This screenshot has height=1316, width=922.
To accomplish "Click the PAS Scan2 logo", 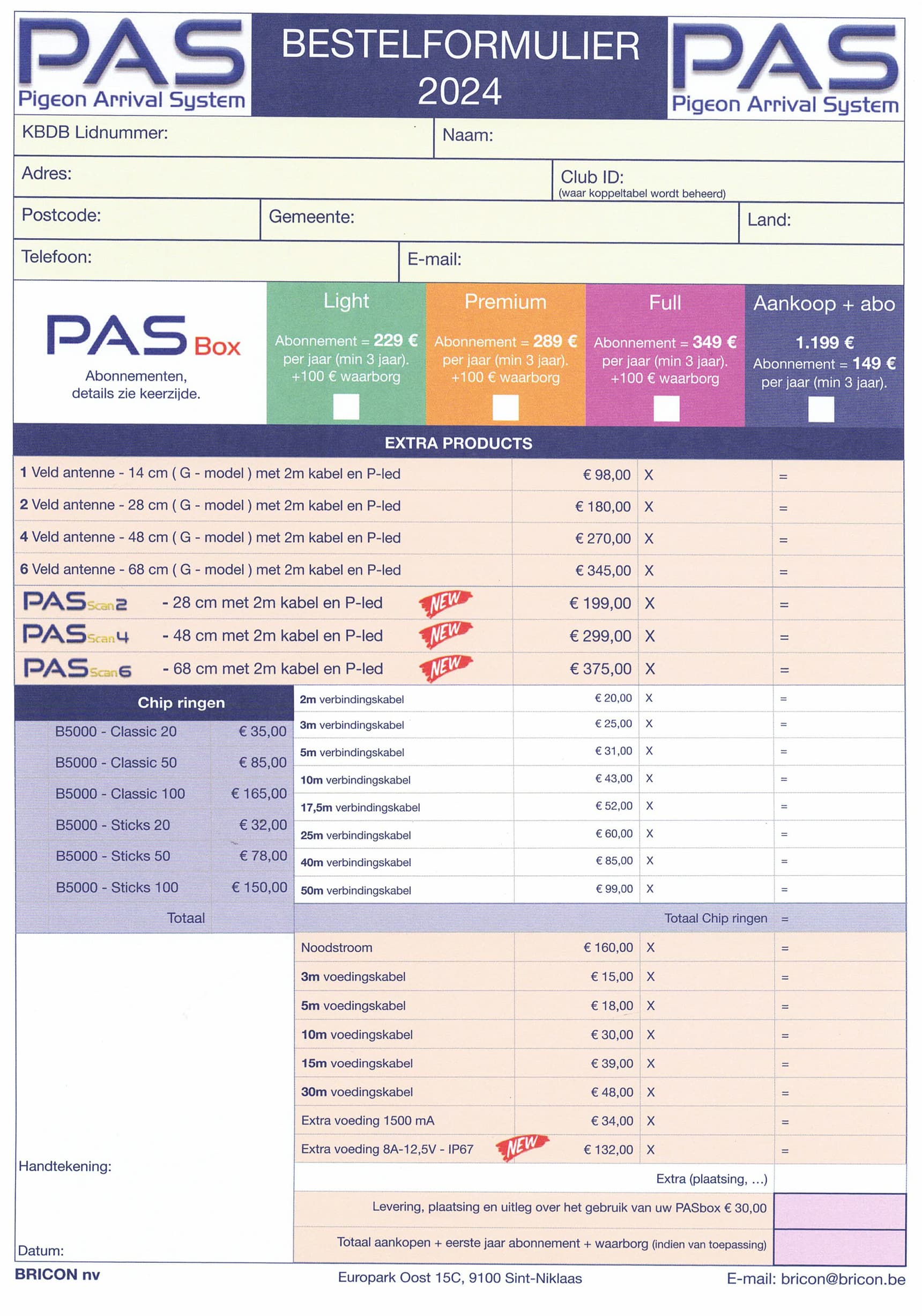I will coord(75,602).
